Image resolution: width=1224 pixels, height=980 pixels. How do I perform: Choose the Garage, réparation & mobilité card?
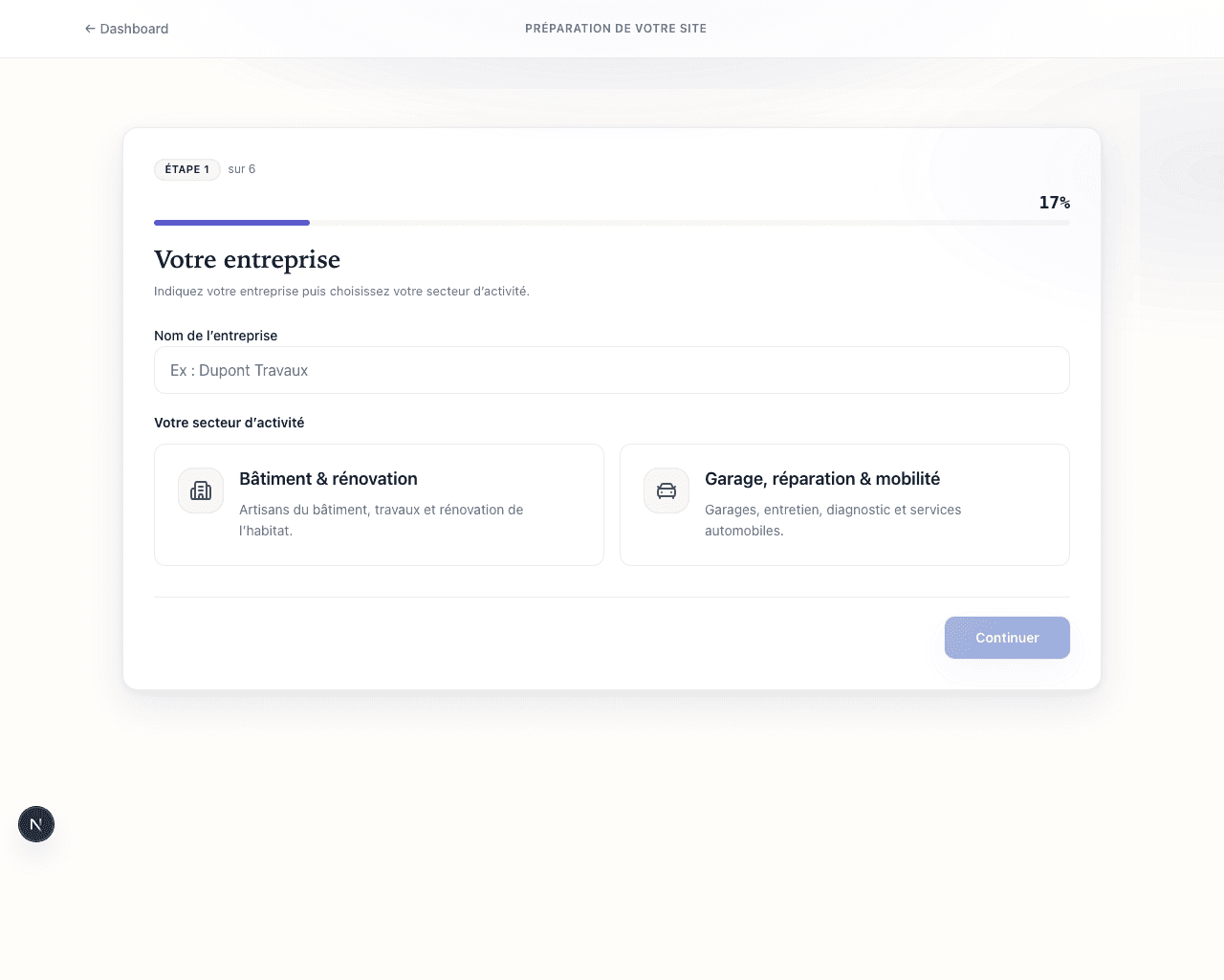844,505
